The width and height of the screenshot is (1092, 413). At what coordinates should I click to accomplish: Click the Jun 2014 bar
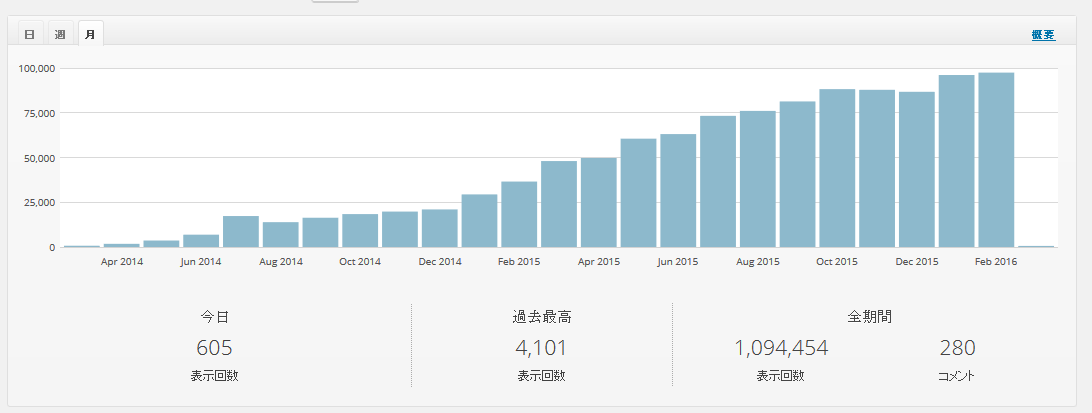[x=201, y=241]
